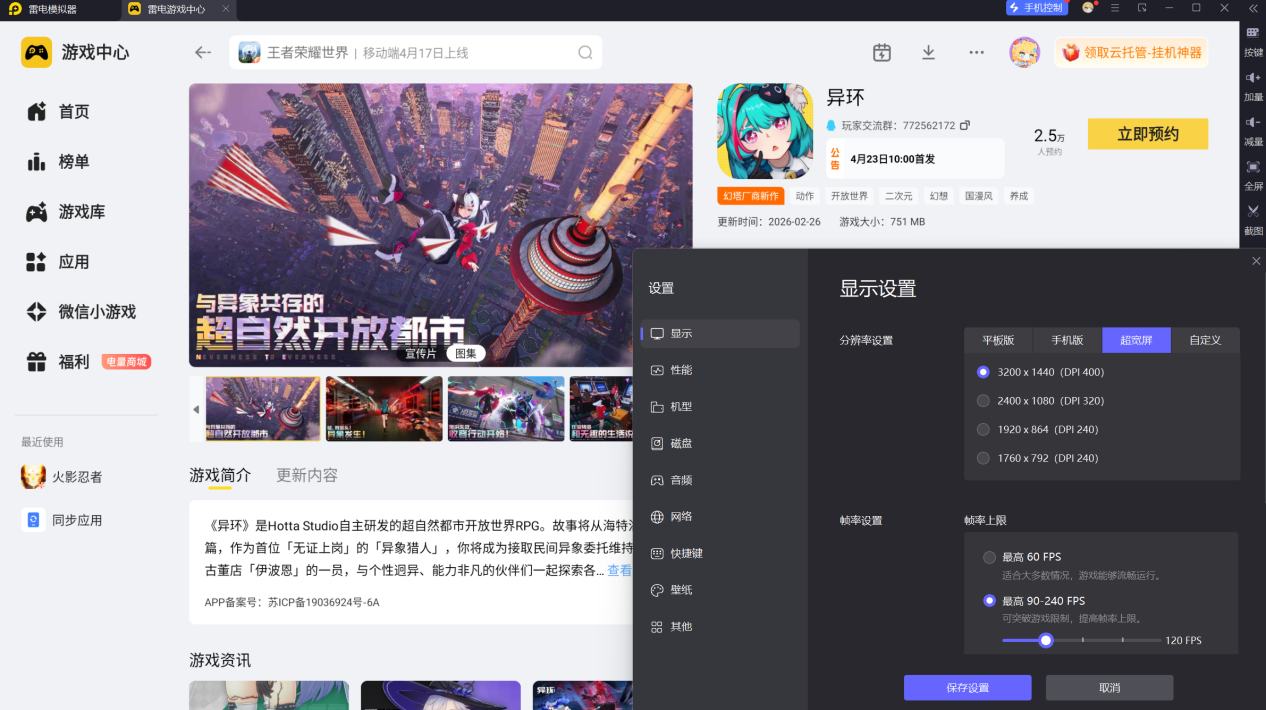Open 游戏库 game library
Viewport: 1266px width, 710px height.
(x=66, y=212)
